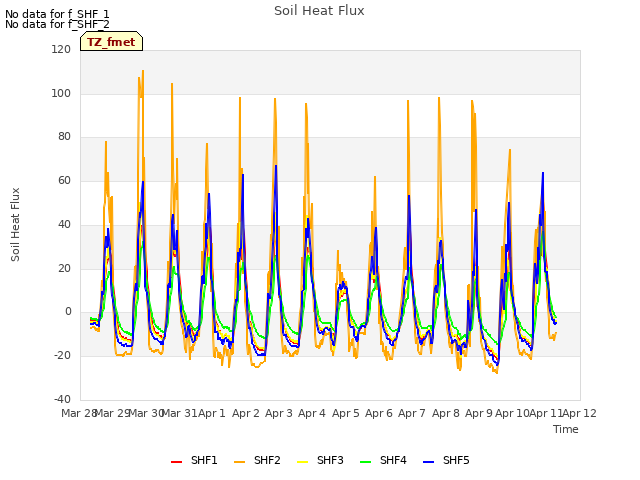Click the Mar 30 x-axis label
Viewport: 640px width, 480px height.
[x=146, y=413]
